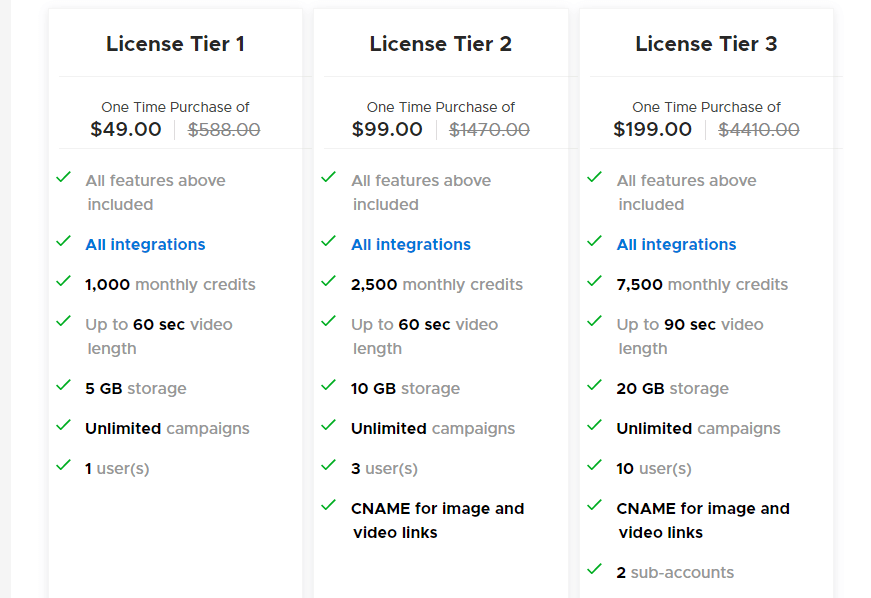Screen dimensions: 871x598
Task: Click the checkmark next to 1 user(s)
Action: coord(64,465)
